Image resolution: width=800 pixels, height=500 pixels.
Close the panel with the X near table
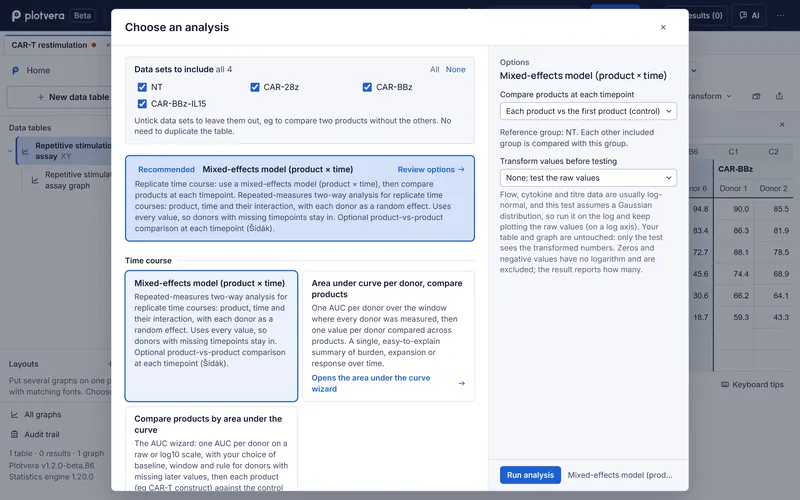(x=782, y=124)
